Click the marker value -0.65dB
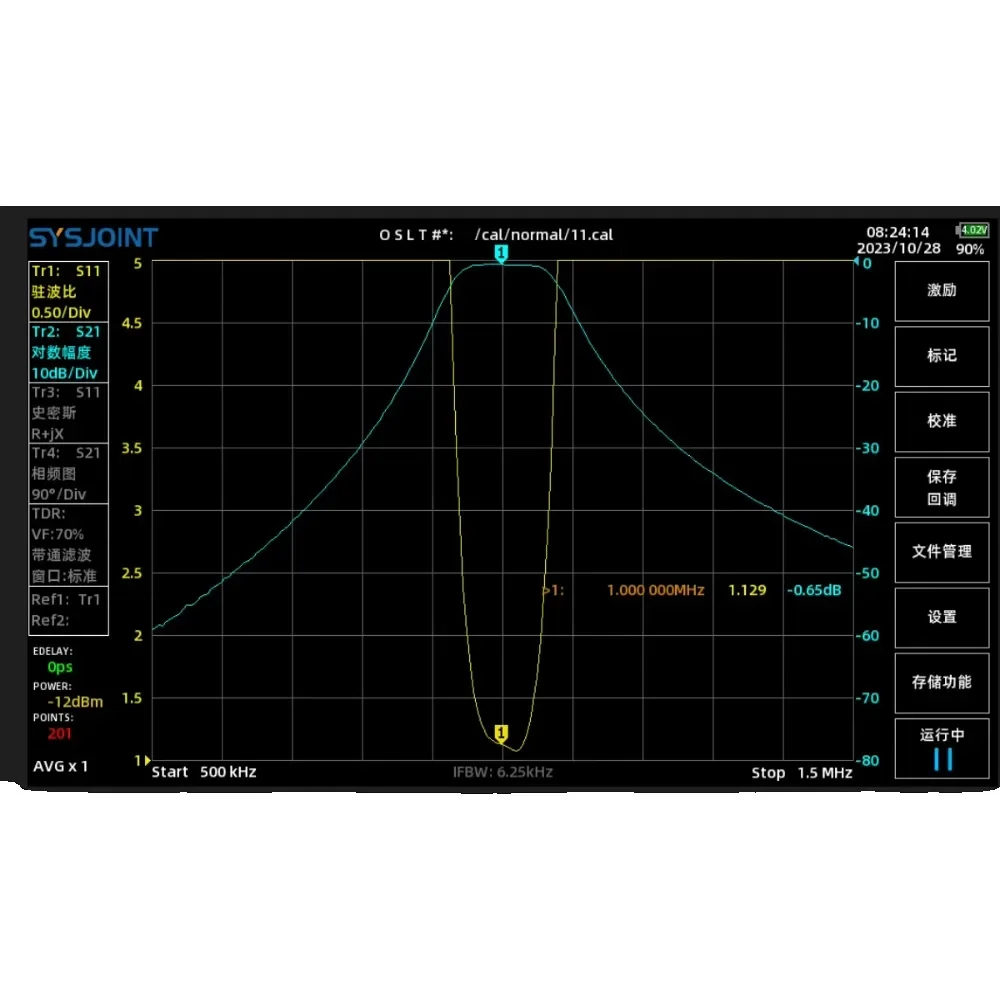The height and width of the screenshot is (1000, 1000). [814, 591]
